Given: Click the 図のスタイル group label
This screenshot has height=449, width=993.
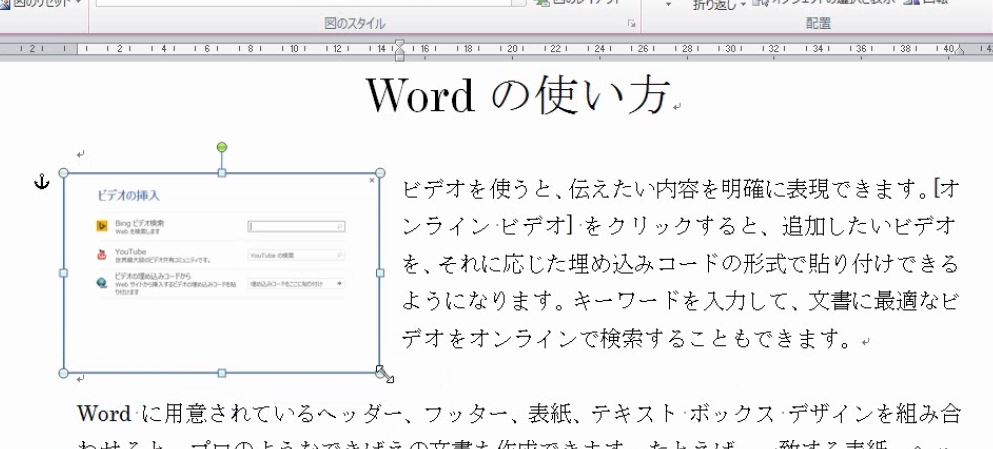Looking at the screenshot, I should (x=355, y=24).
